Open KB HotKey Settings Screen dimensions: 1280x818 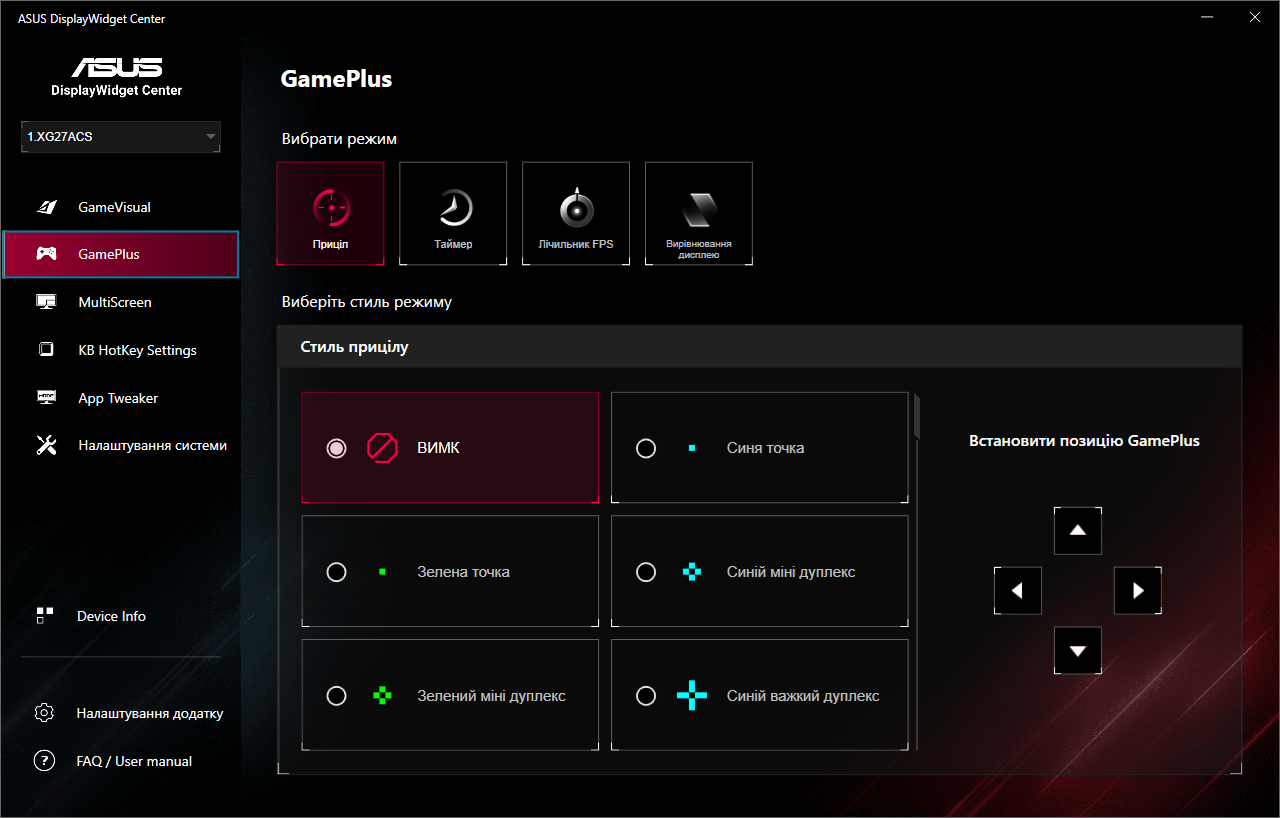120,350
